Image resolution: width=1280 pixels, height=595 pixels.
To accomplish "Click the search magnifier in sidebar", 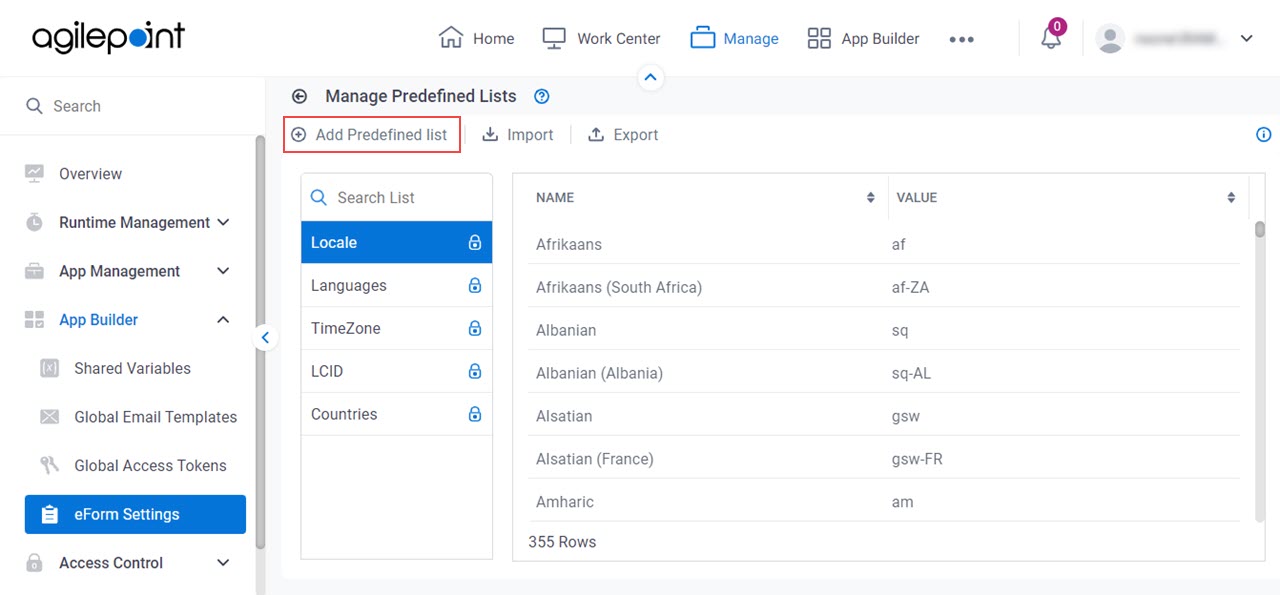I will click(x=34, y=106).
